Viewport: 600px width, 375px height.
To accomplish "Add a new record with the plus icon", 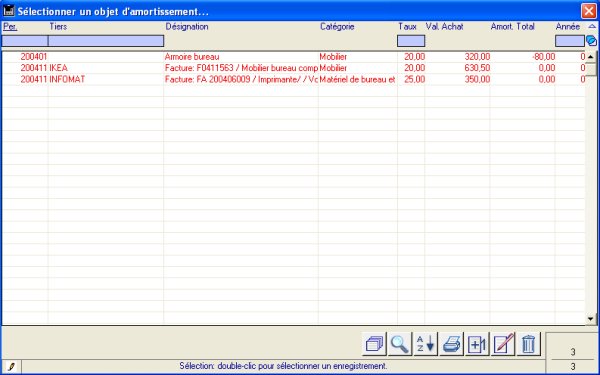I will [477, 344].
